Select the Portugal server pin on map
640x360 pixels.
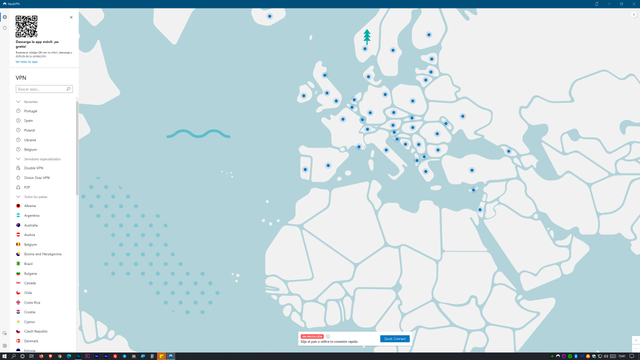click(305, 169)
